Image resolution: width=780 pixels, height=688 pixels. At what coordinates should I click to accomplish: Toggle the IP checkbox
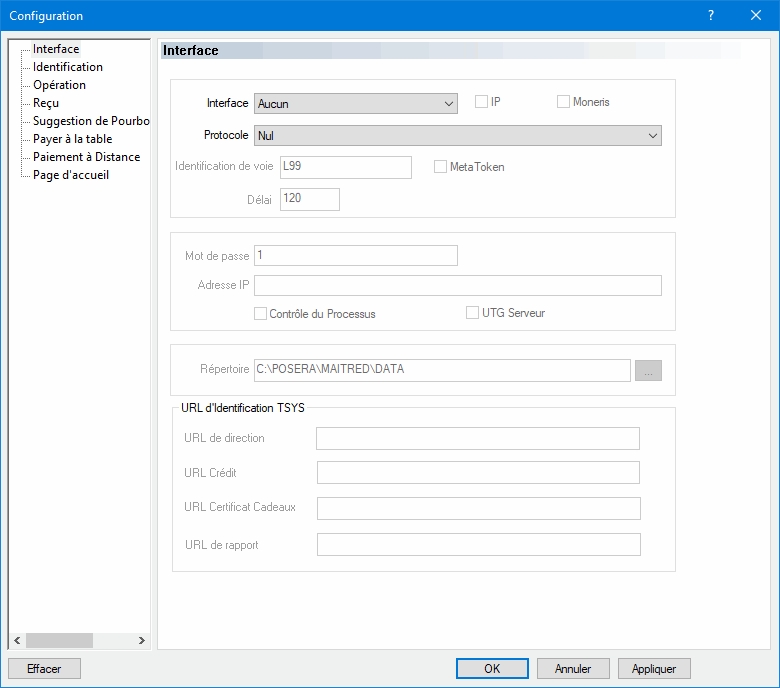(481, 102)
